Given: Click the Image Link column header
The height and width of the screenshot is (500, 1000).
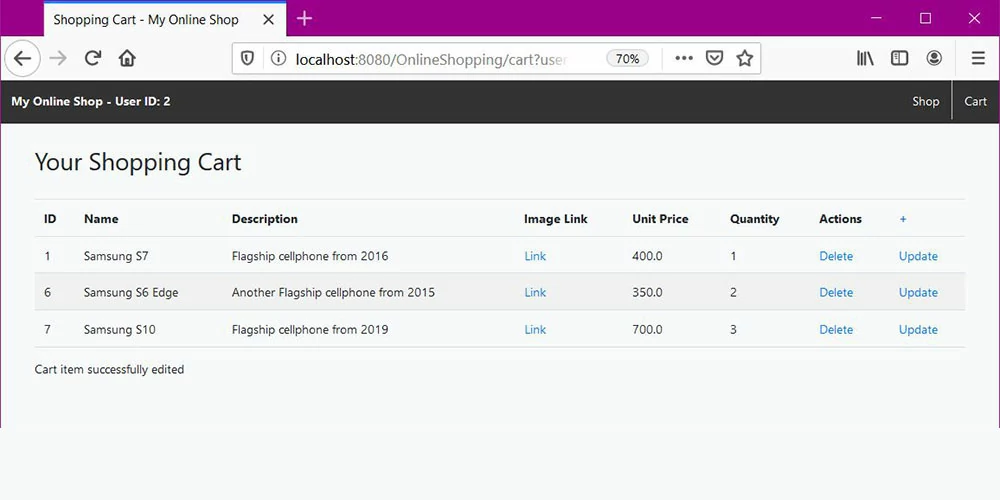Looking at the screenshot, I should [555, 219].
